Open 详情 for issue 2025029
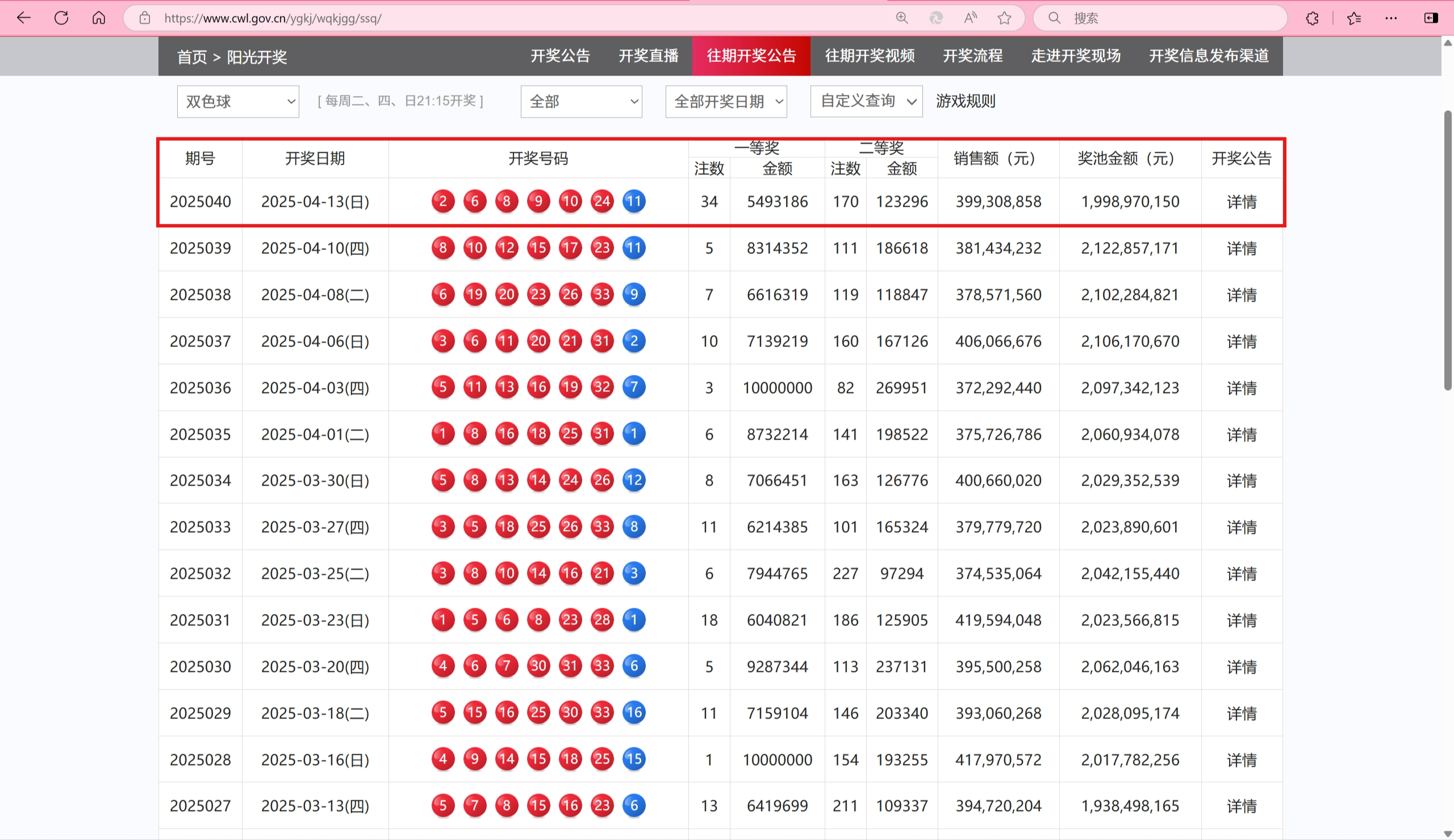1454x840 pixels. [x=1241, y=714]
